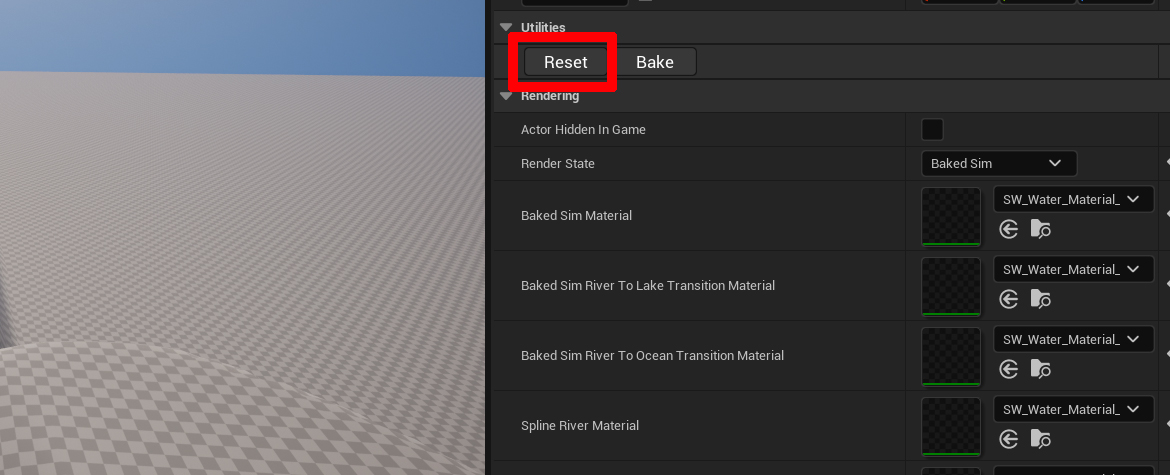Screen dimensions: 1170x475
Task: Use selected asset for Baked Sim Material
Action: tap(1009, 230)
